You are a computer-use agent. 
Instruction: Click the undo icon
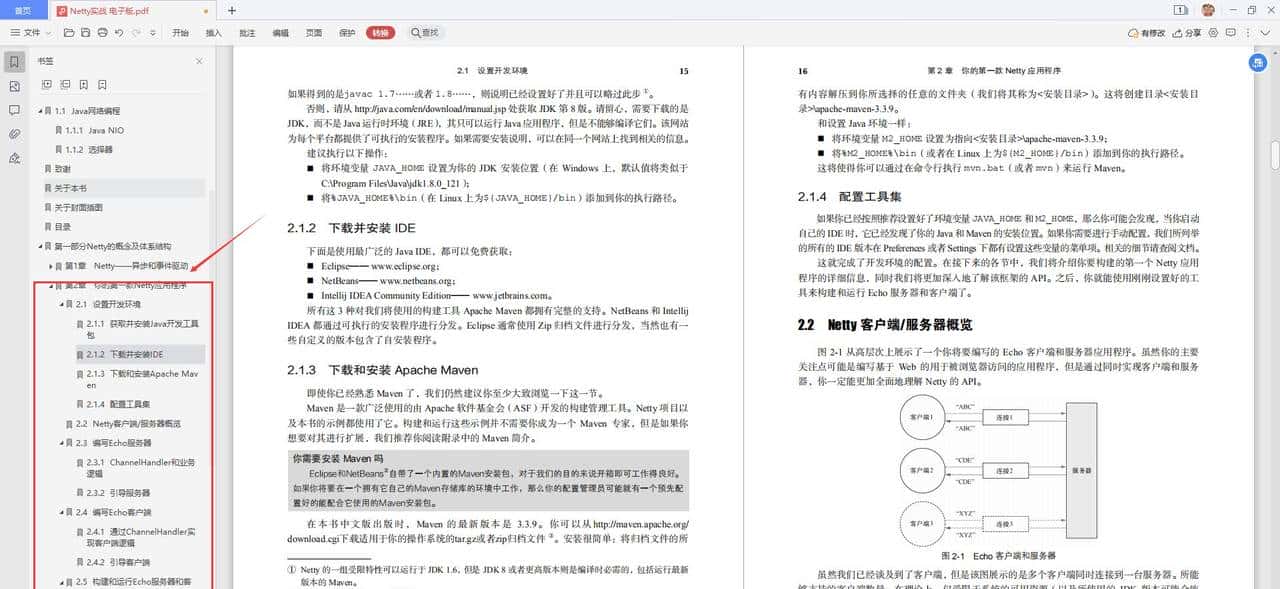coord(119,33)
